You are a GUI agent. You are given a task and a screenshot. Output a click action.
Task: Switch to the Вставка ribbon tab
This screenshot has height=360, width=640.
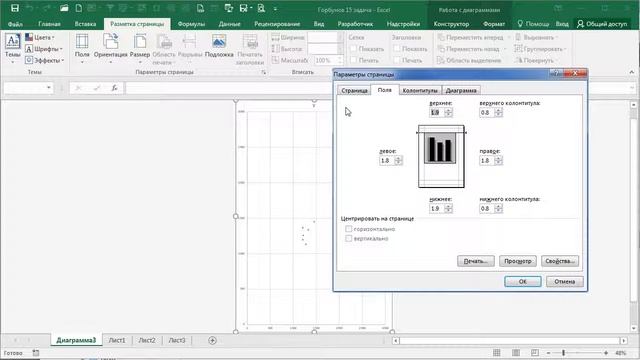[85, 24]
